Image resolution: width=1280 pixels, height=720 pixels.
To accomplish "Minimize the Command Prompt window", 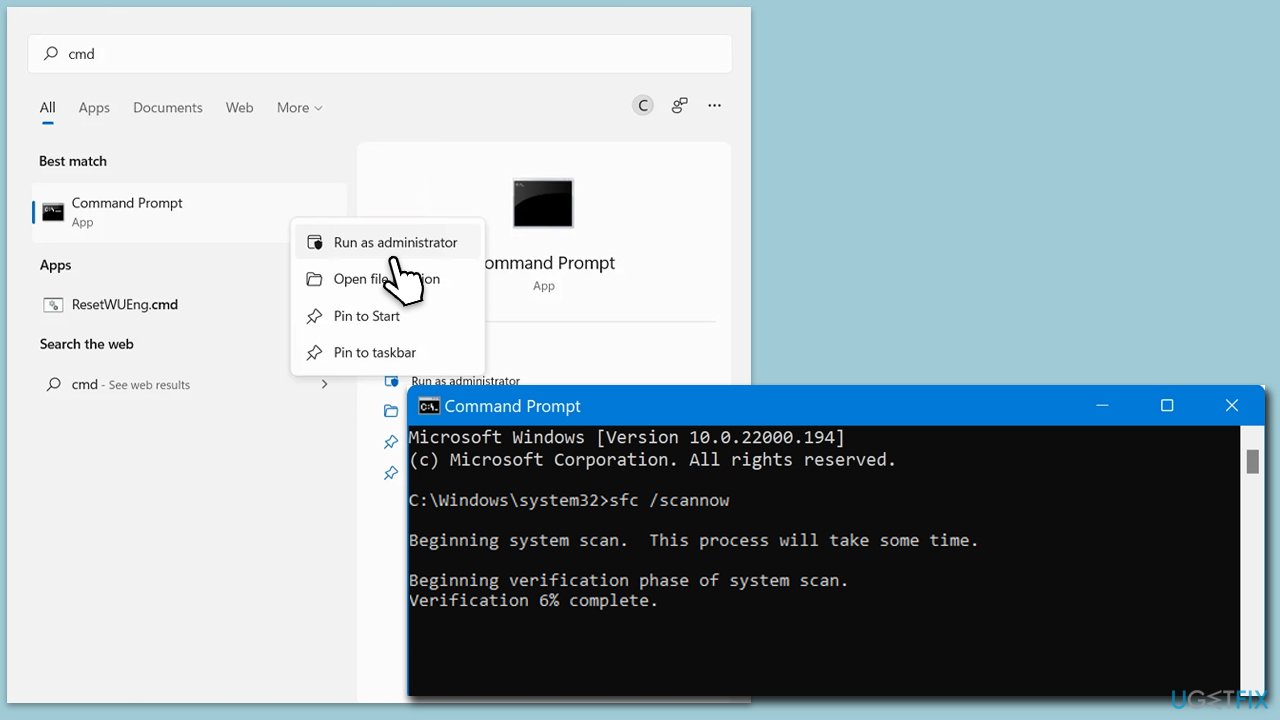I will pos(1102,406).
